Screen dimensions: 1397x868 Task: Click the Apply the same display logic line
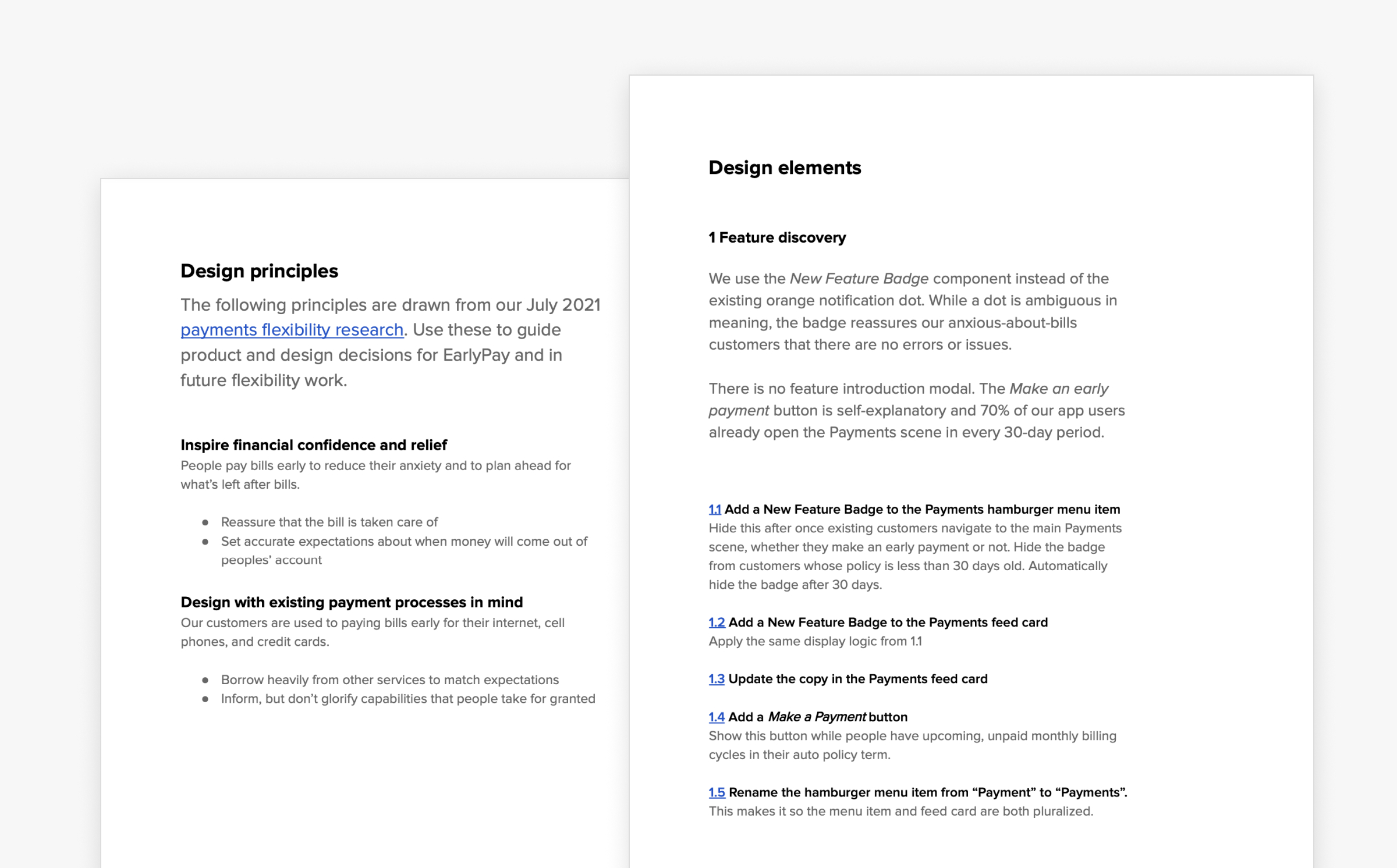(x=814, y=641)
